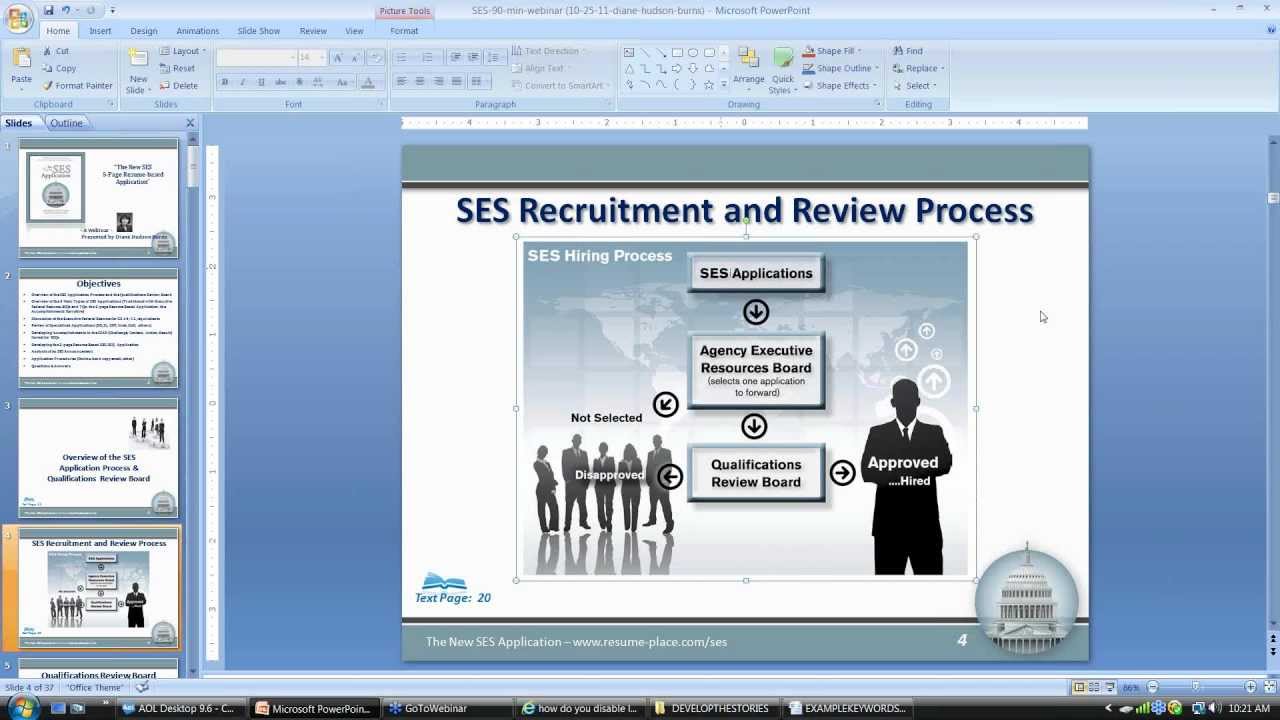This screenshot has height=720, width=1280.
Task: Click Windows Start button
Action: (x=21, y=708)
